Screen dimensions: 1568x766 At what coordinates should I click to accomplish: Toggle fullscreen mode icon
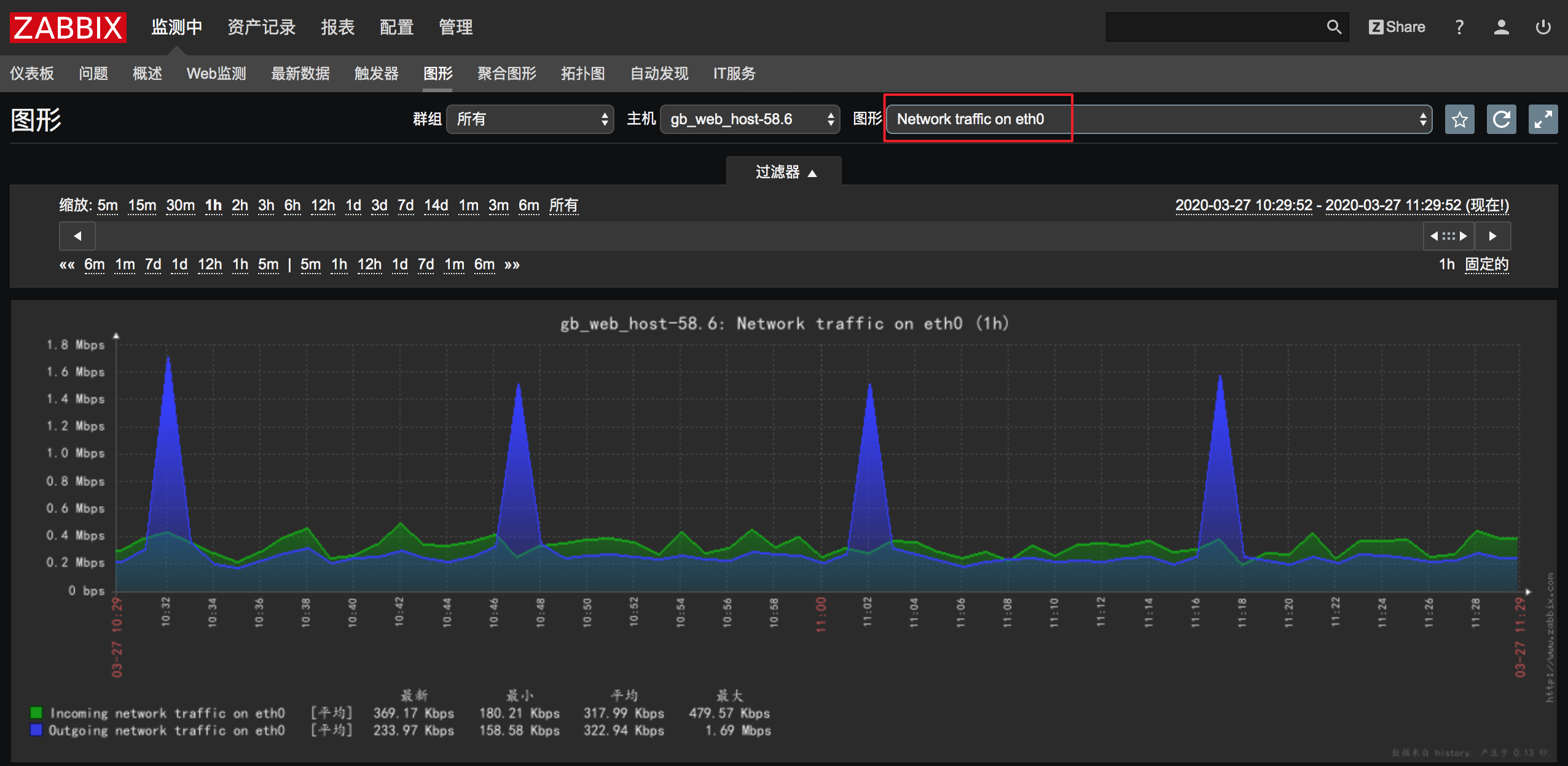1543,119
